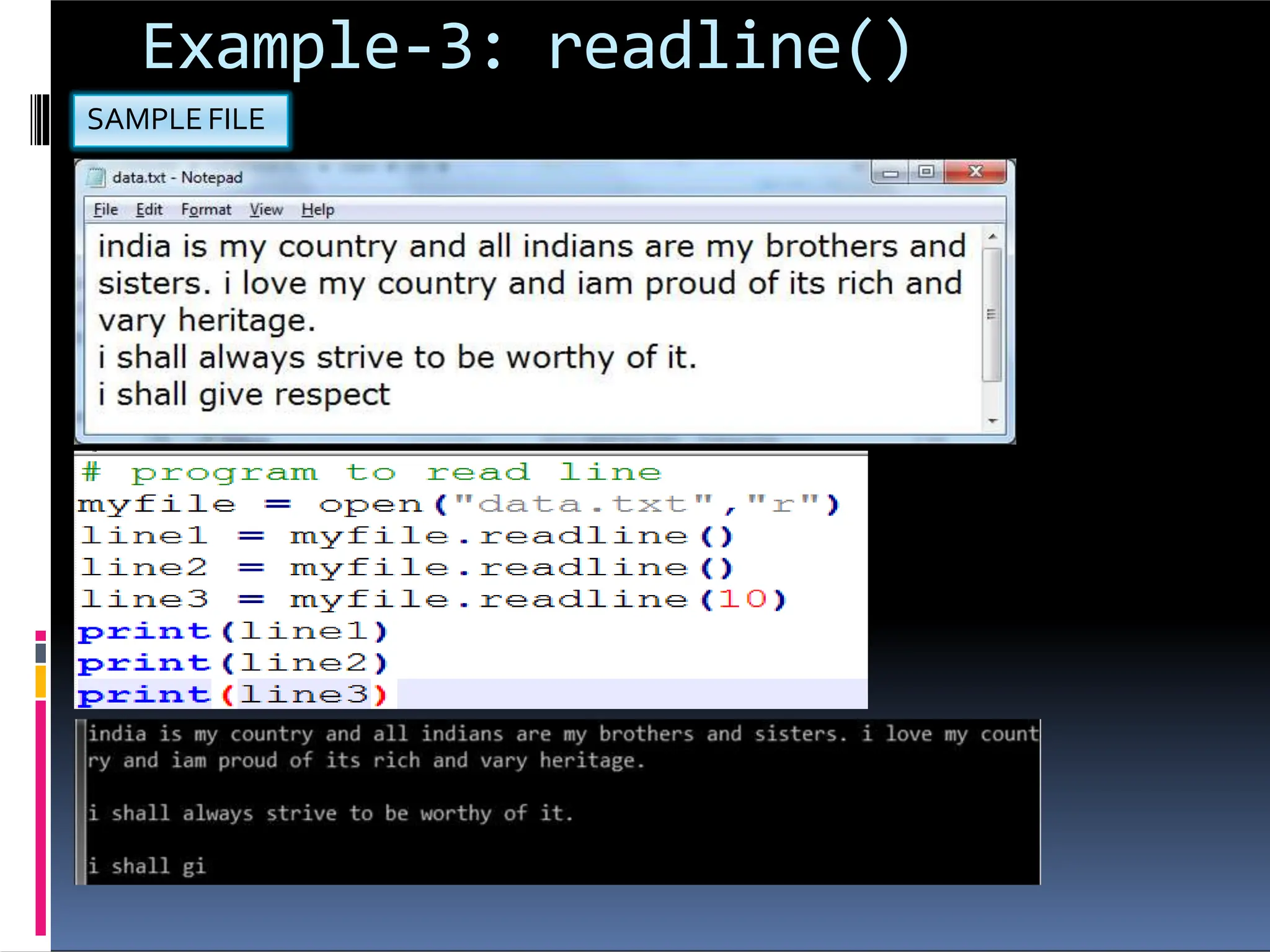Click the code line 'line3 = myfile.readline(10)'
The image size is (1270, 952).
433,599
